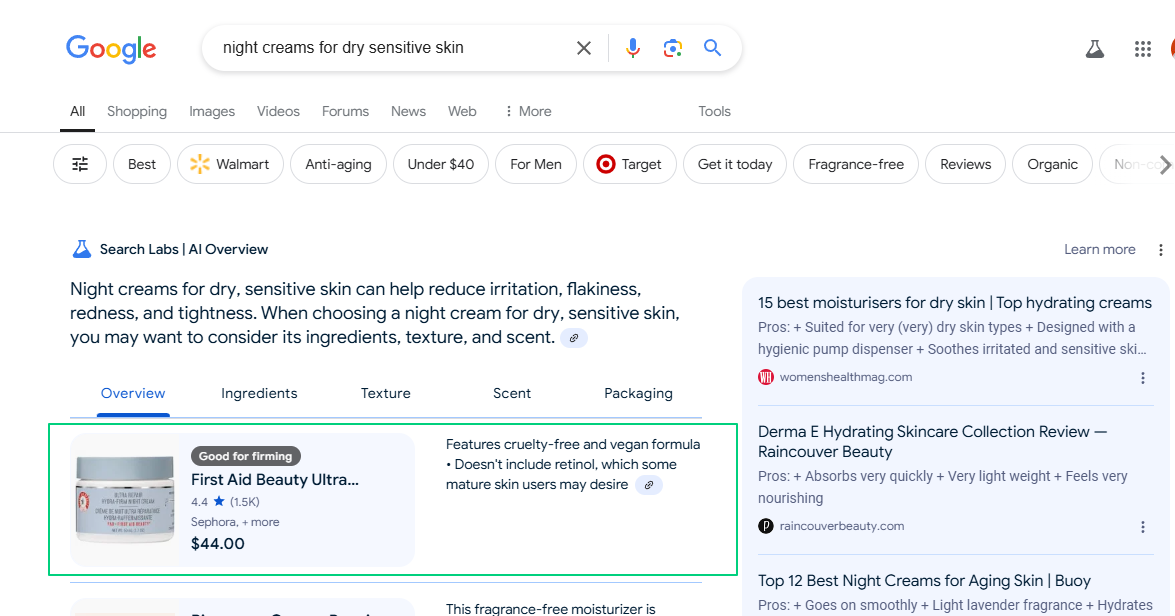Image resolution: width=1175 pixels, height=616 pixels.
Task: Submit search with the magnifying glass icon
Action: point(712,48)
